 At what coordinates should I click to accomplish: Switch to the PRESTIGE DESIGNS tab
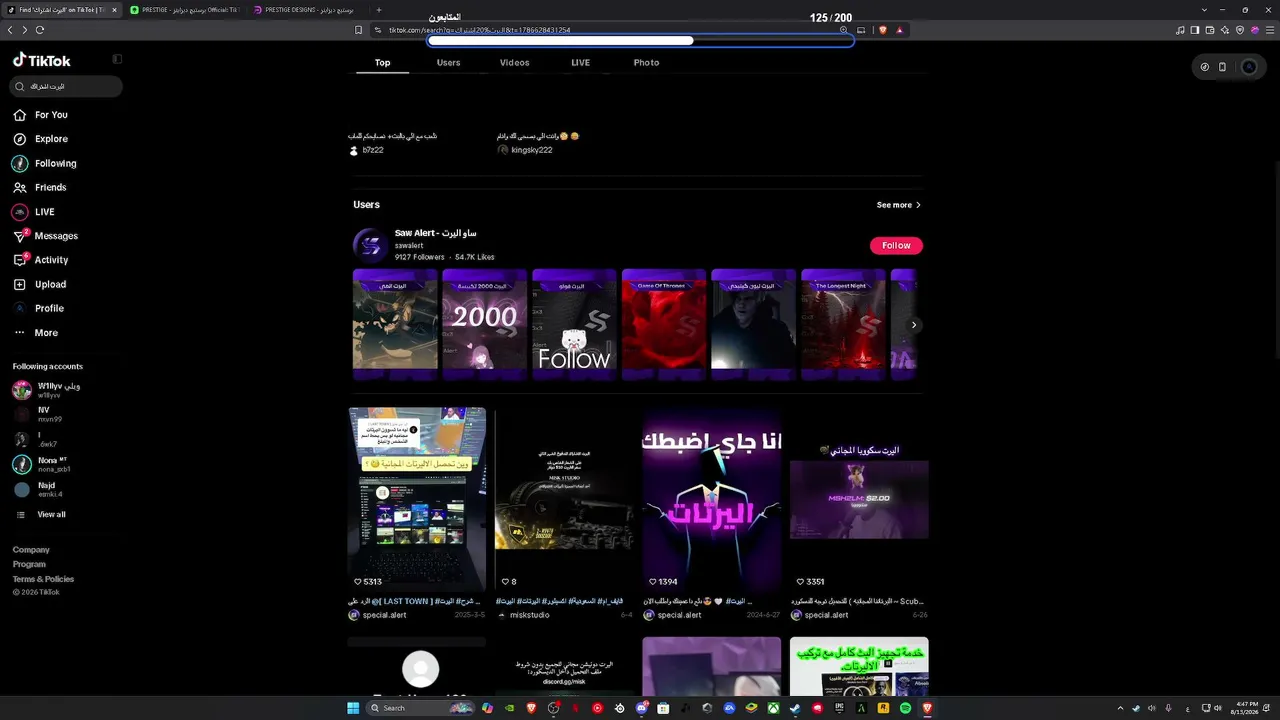[x=308, y=10]
